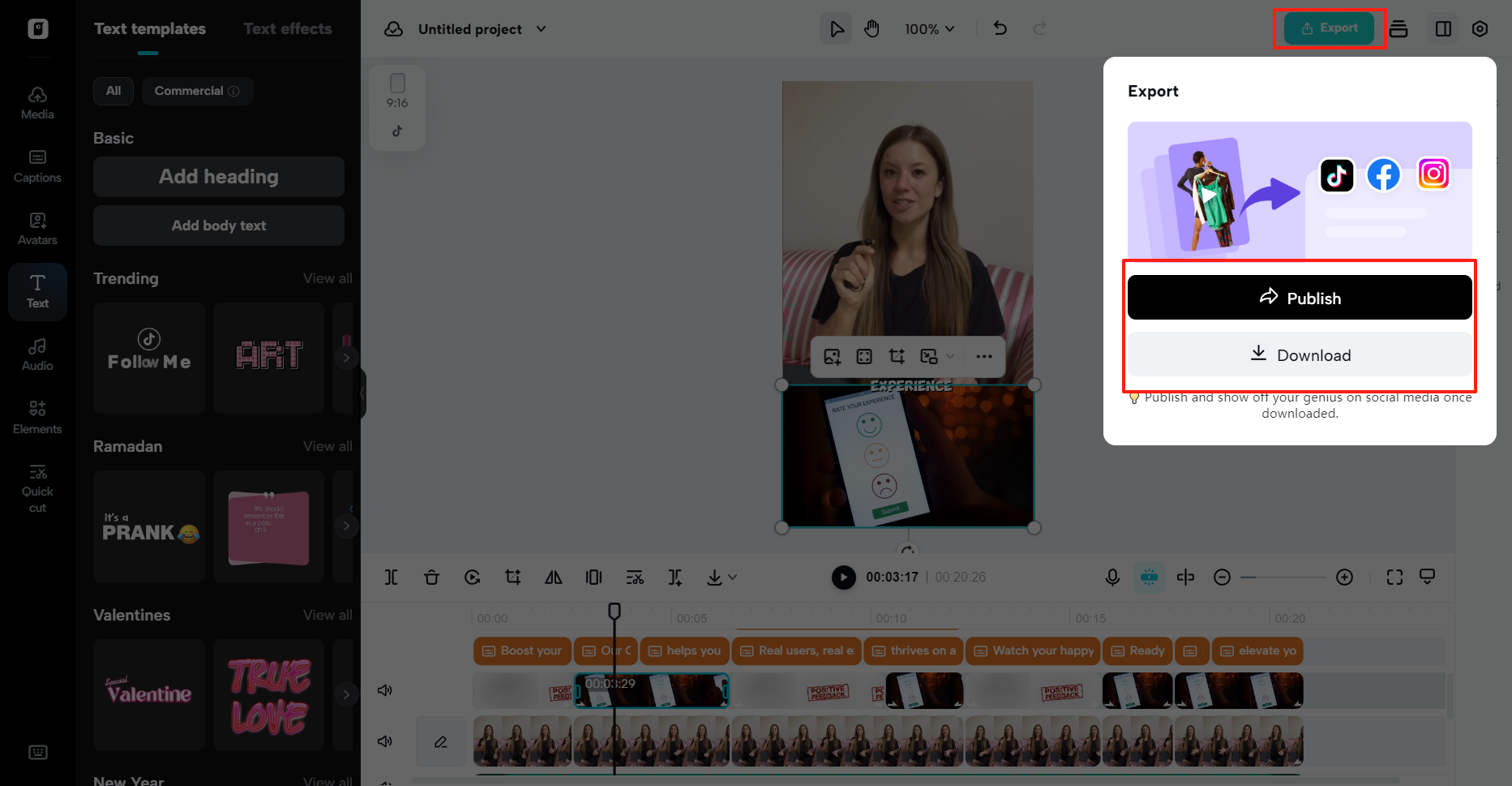Screen dimensions: 1512x786
Task: Open the Avatars panel
Action: [37, 226]
